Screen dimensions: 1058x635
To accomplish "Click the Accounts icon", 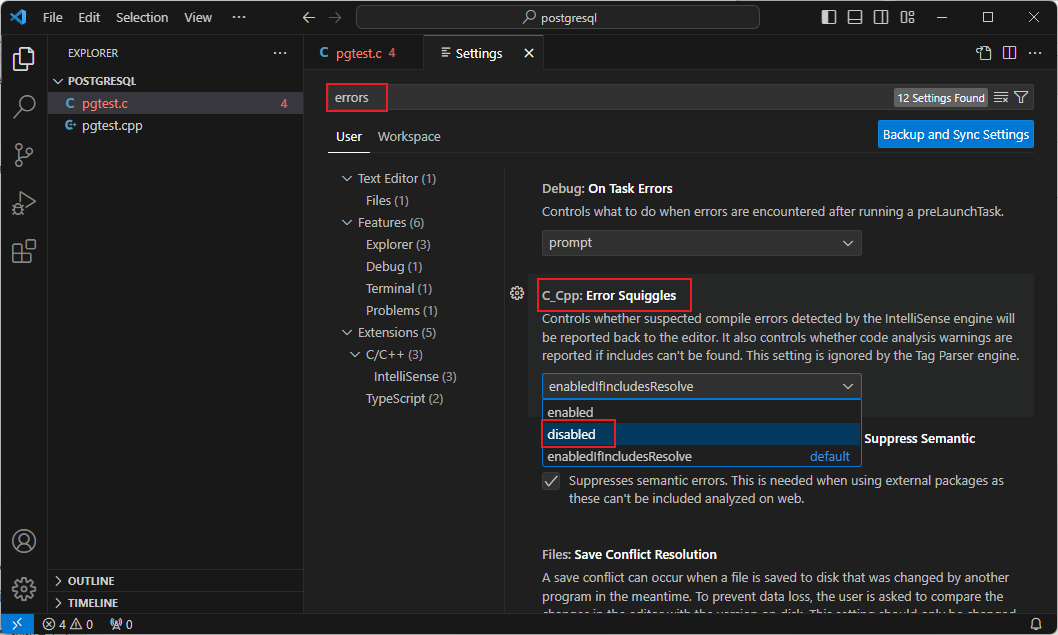I will pyautogui.click(x=24, y=541).
